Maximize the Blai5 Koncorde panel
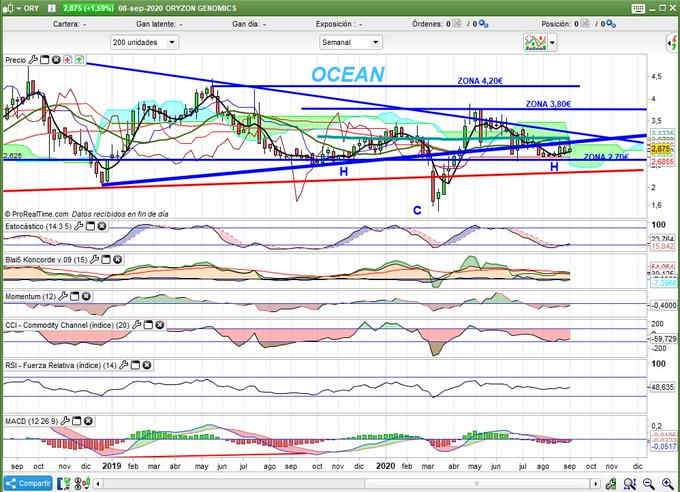The image size is (680, 492). (x=106, y=259)
